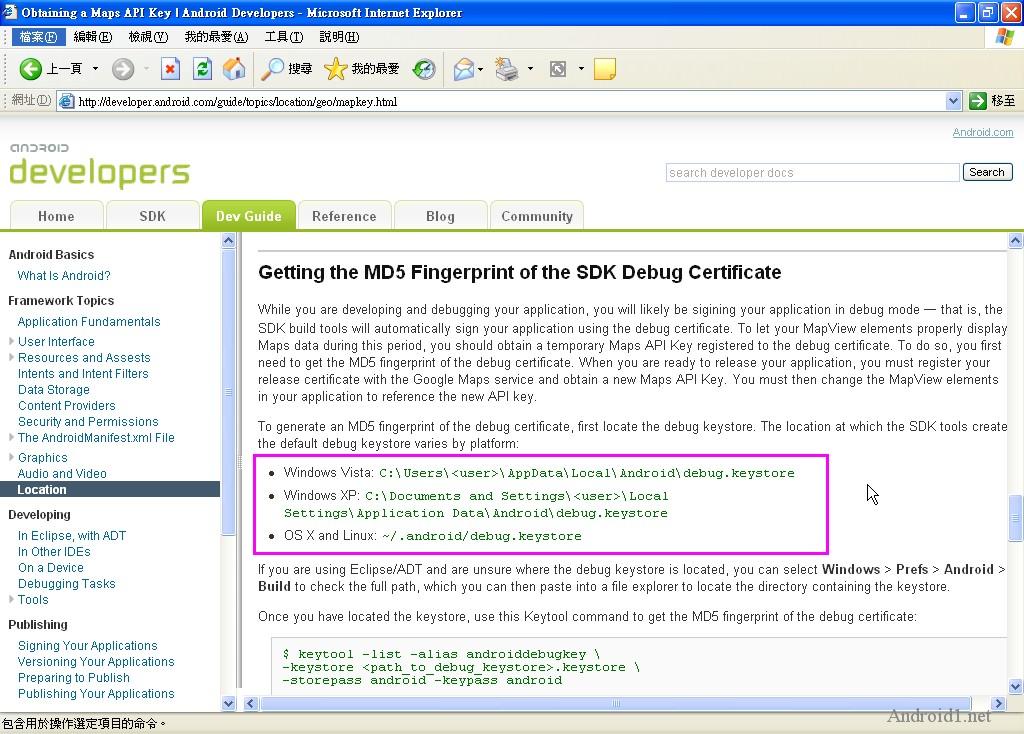Viewport: 1024px width, 734px height.
Task: Open the History clock icon
Action: pyautogui.click(x=424, y=69)
